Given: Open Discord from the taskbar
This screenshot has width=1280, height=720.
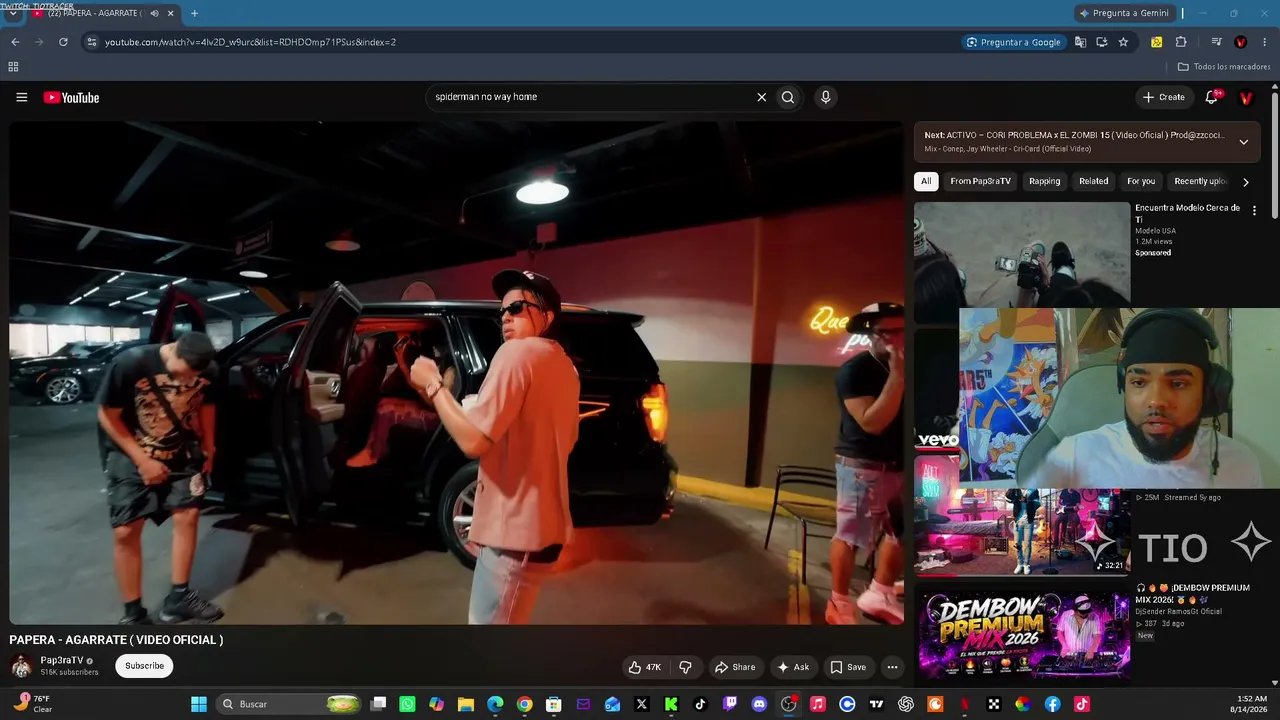Looking at the screenshot, I should (759, 704).
